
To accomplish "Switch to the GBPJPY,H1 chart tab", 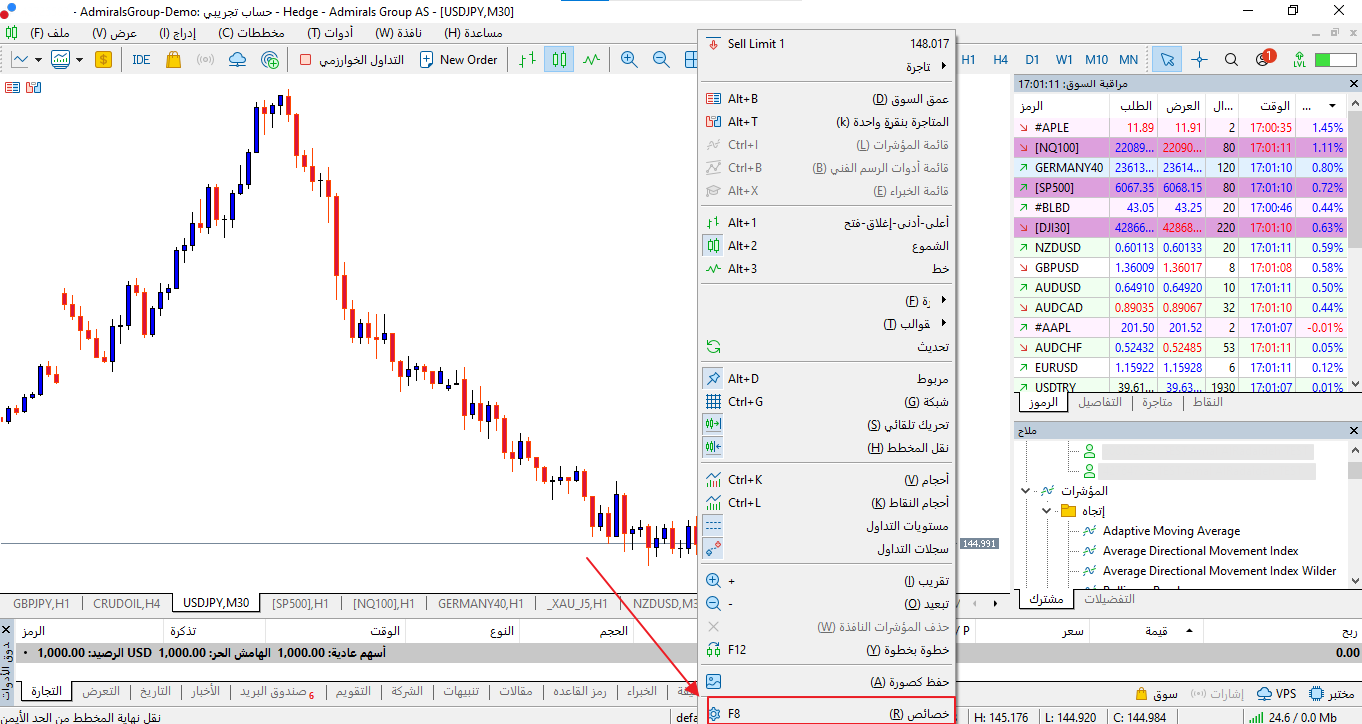I will [x=41, y=603].
